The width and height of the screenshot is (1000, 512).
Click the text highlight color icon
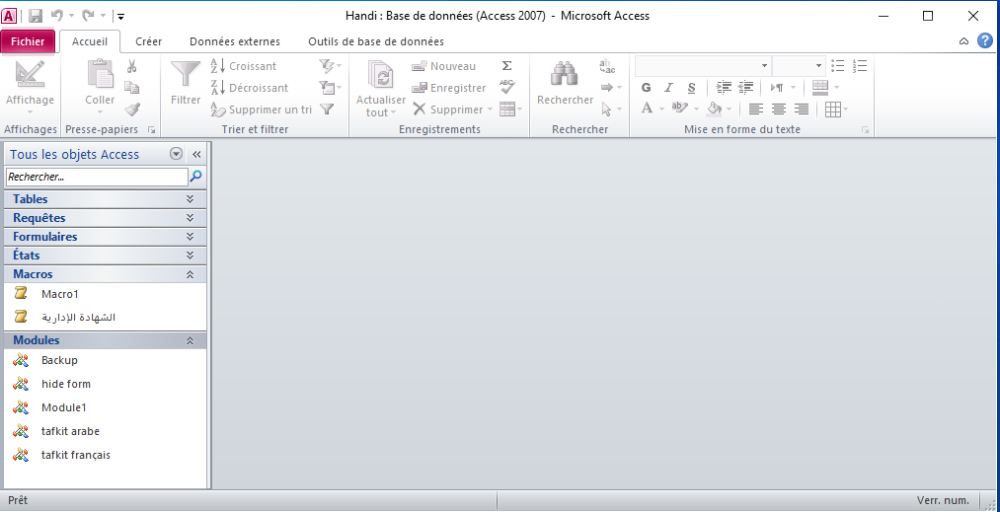click(x=680, y=109)
